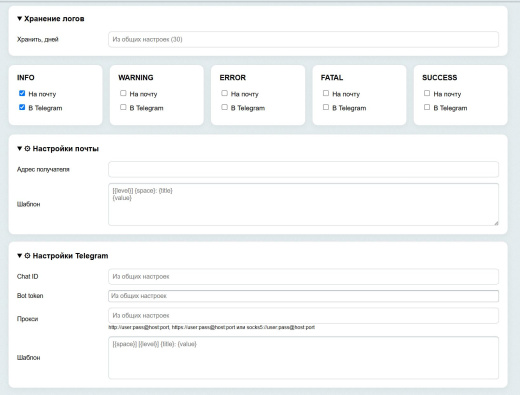
Task: Focus the Chat ID input field
Action: 303,277
